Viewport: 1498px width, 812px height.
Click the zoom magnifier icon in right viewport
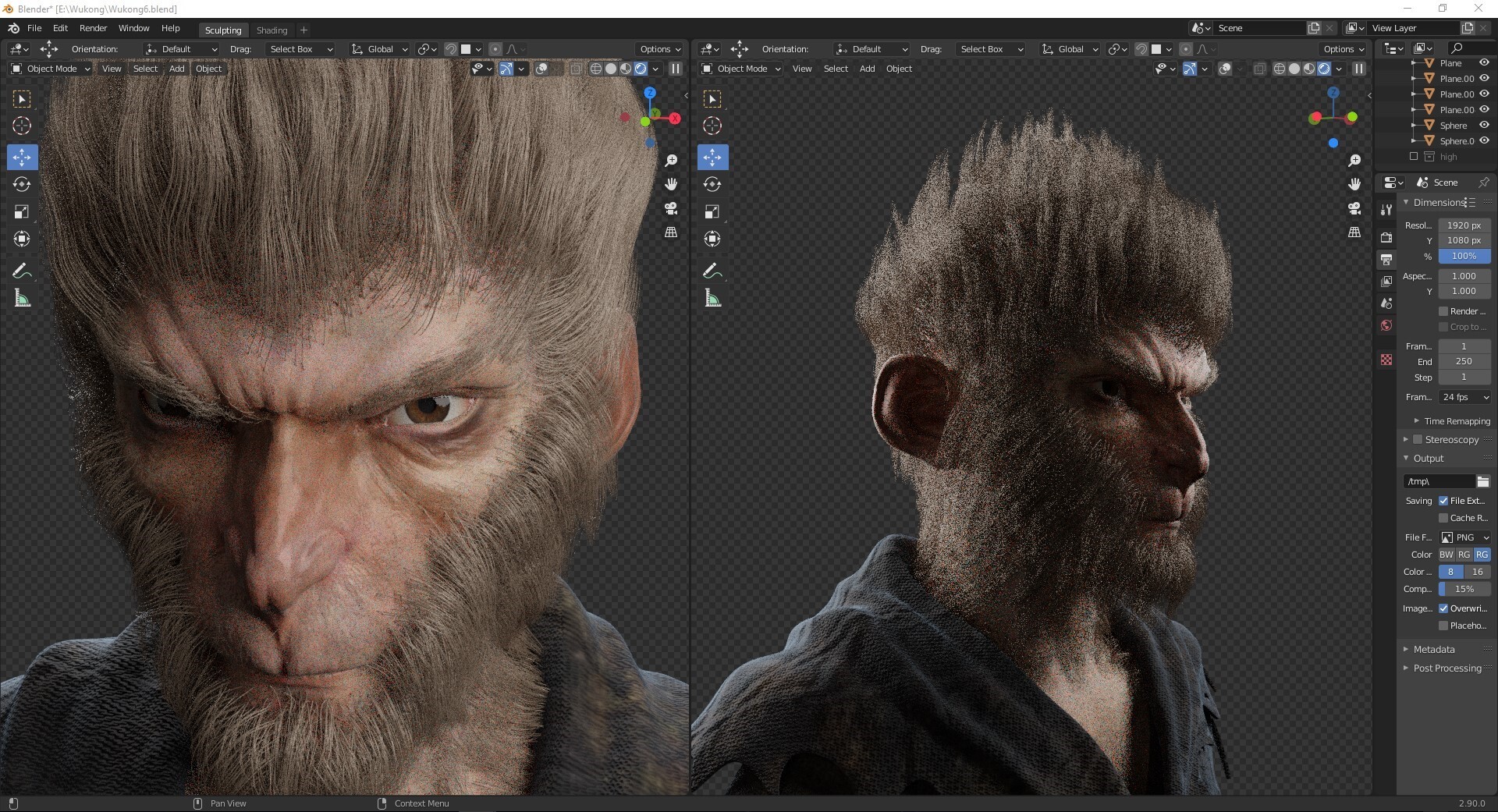pyautogui.click(x=1354, y=160)
